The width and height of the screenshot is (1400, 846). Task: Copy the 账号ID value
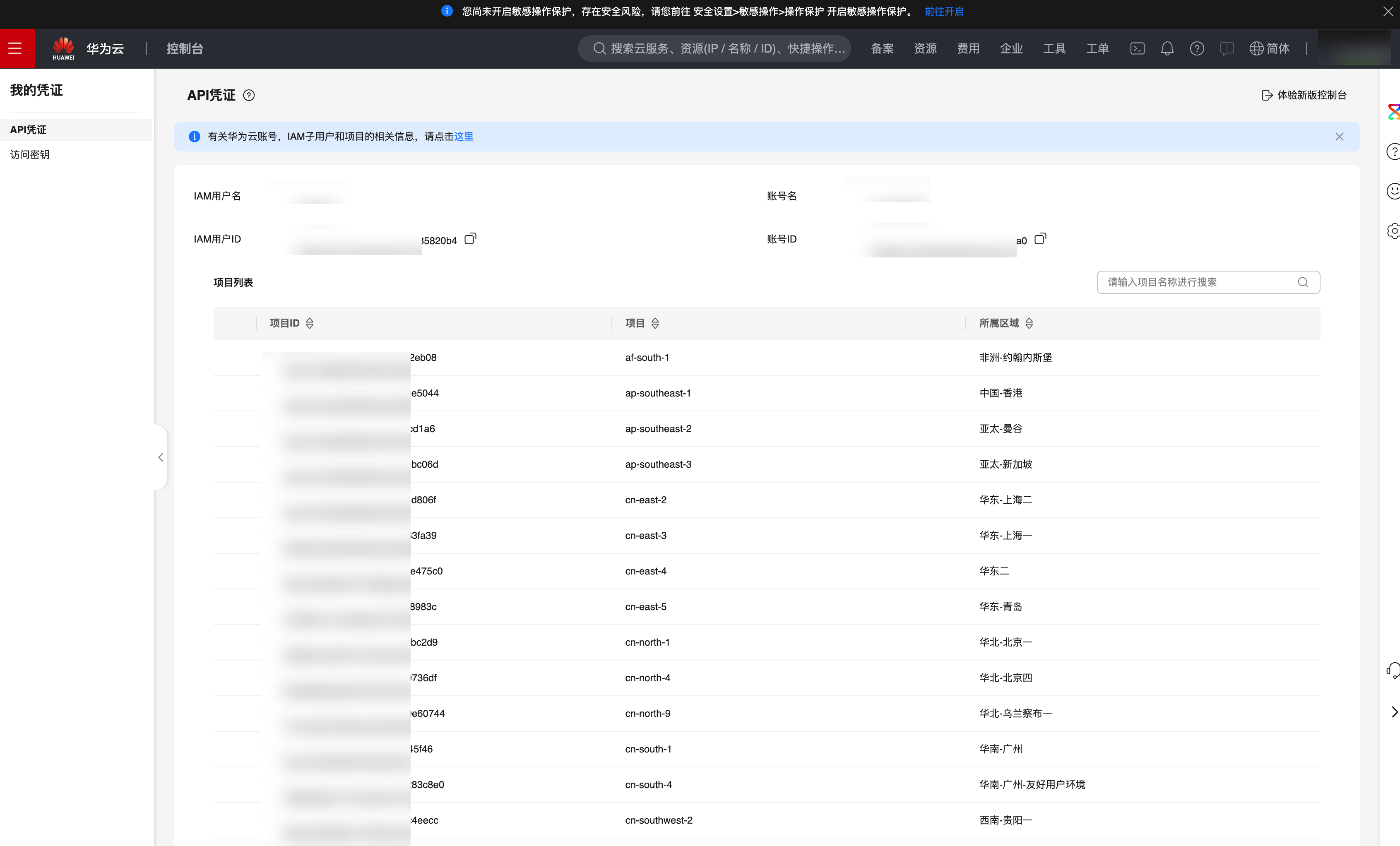point(1040,239)
